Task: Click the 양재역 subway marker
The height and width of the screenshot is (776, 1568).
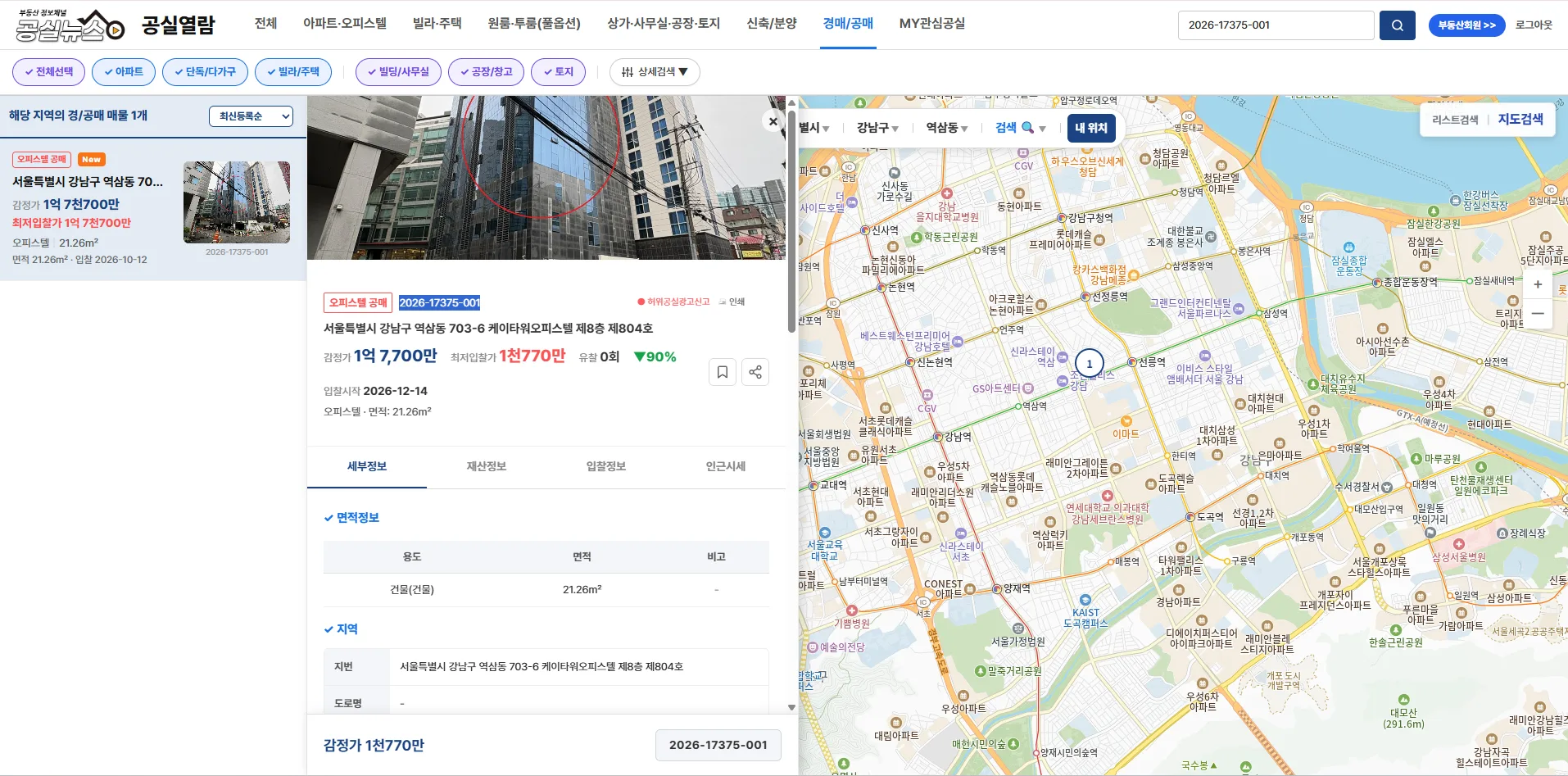Action: click(997, 588)
